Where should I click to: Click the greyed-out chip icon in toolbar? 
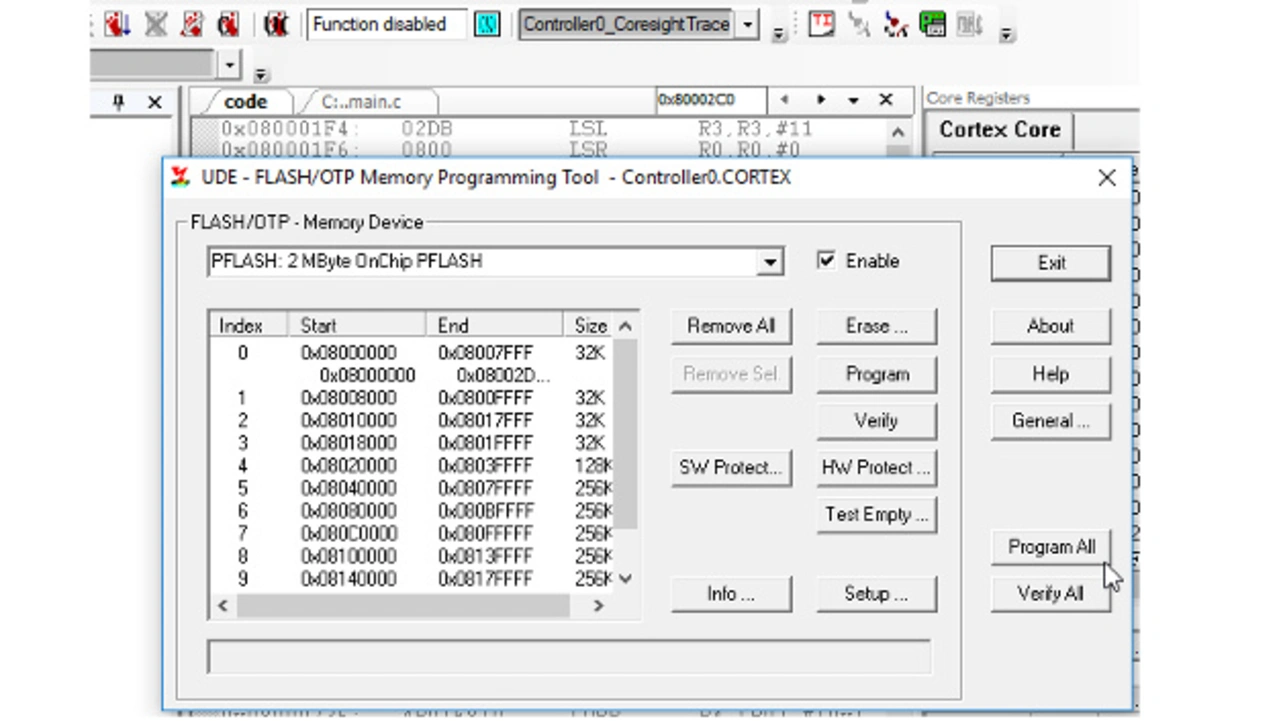969,24
